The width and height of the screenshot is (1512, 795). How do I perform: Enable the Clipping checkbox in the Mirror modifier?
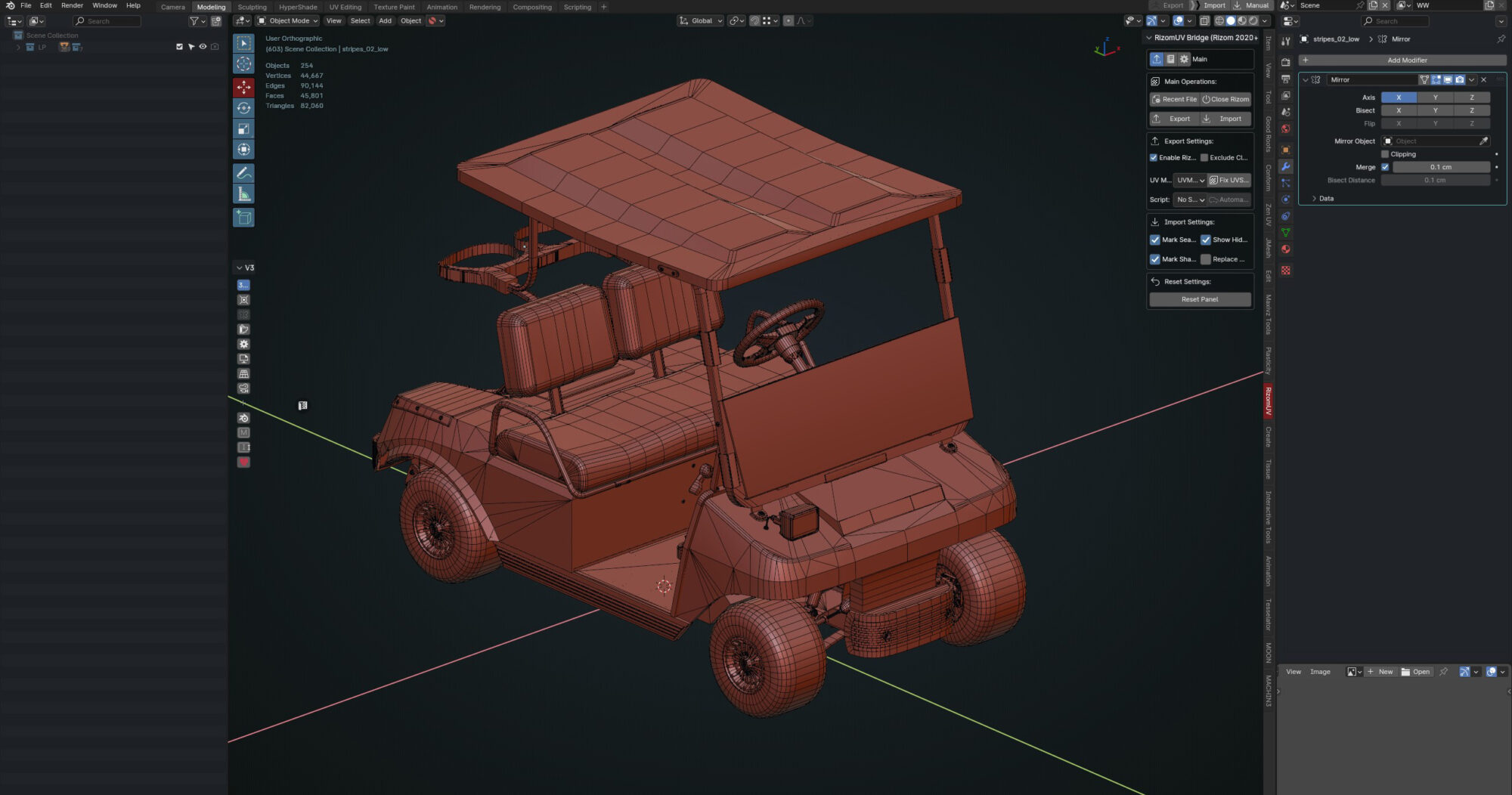click(x=1385, y=153)
